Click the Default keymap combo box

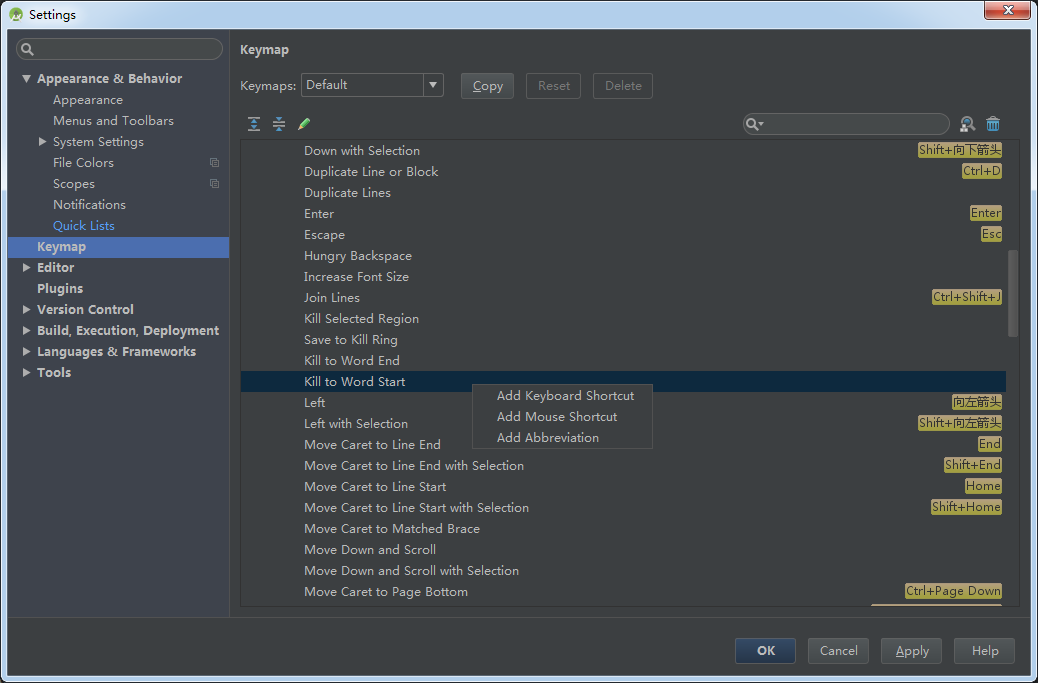[372, 85]
